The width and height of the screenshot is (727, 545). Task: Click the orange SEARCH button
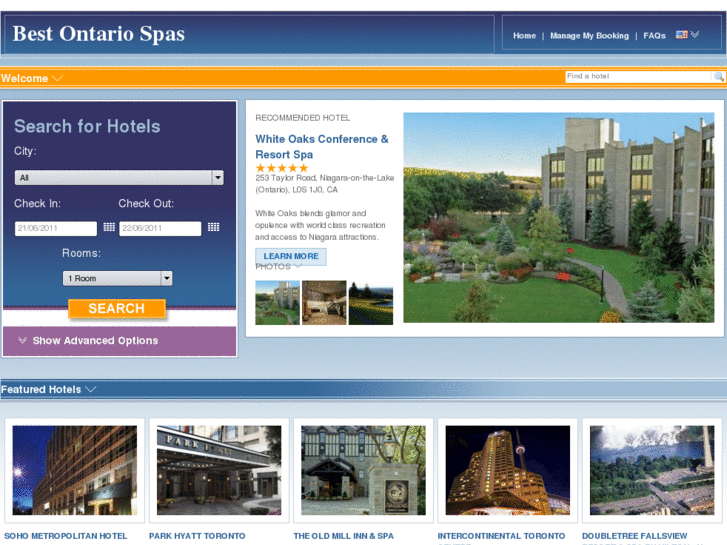click(117, 308)
